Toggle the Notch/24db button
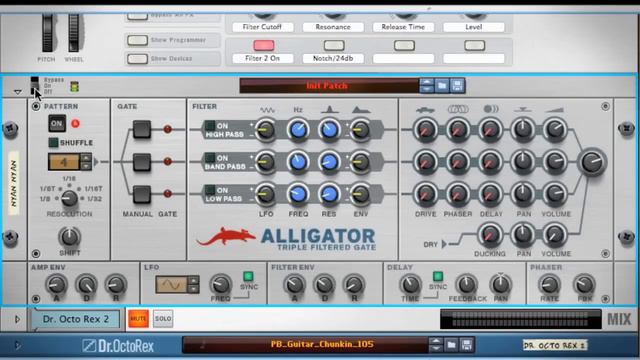The height and width of the screenshot is (360, 640). [x=334, y=45]
